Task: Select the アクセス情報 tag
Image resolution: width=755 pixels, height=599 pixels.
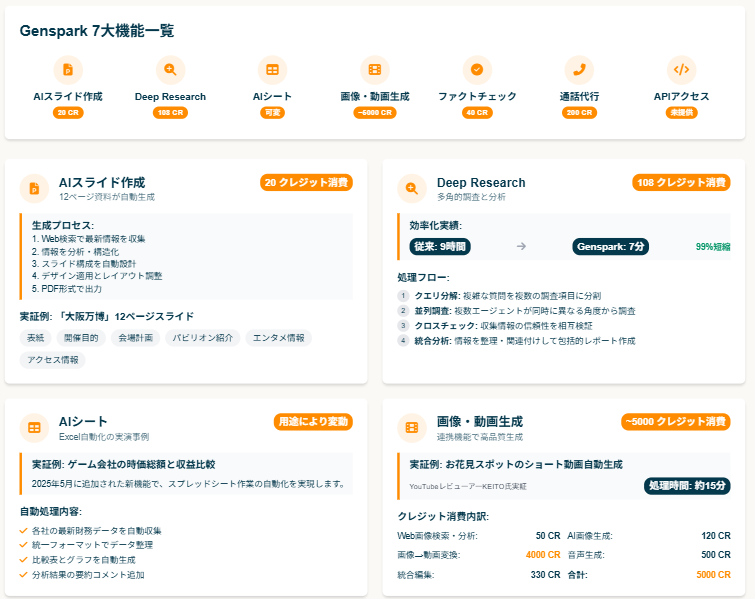Action: [52, 360]
